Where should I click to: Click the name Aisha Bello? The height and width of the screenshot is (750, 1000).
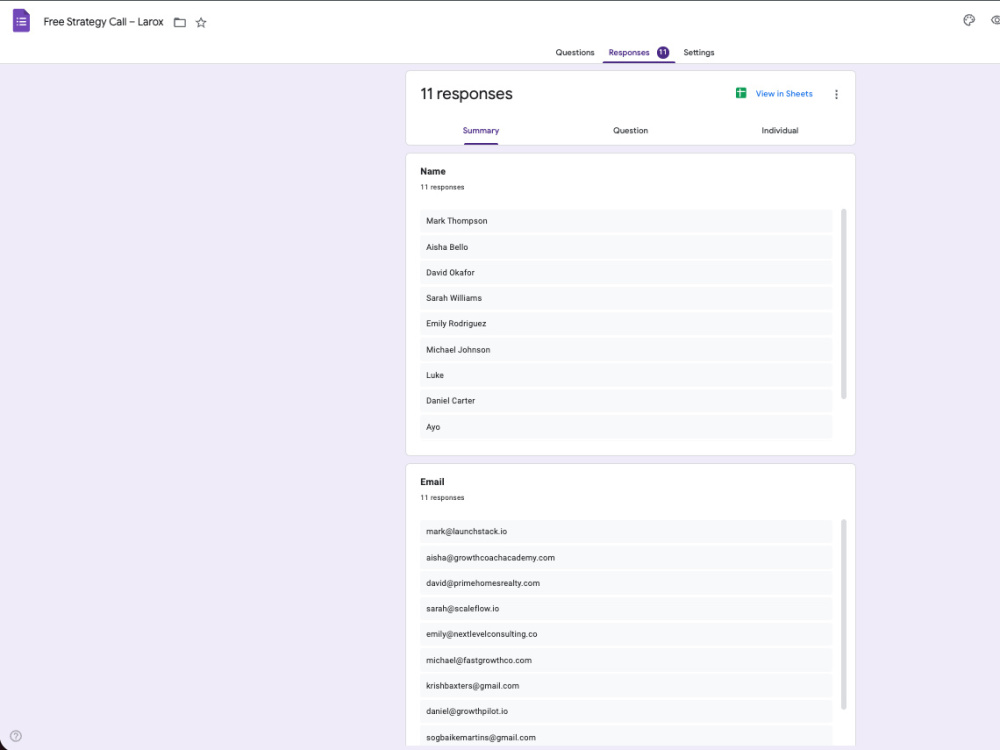(447, 247)
